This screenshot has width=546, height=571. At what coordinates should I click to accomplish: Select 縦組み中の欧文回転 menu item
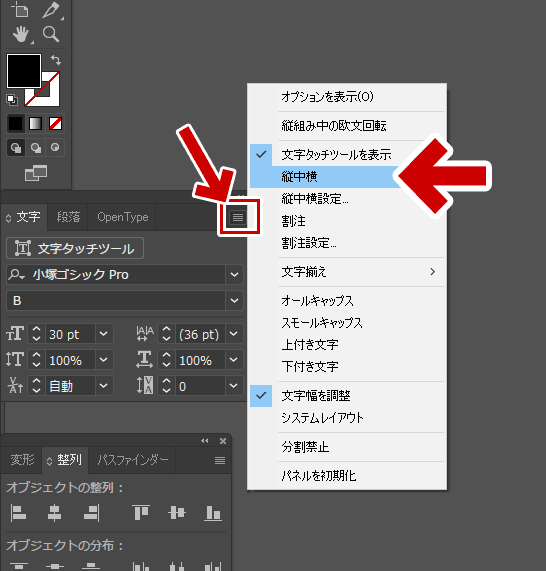click(347, 126)
